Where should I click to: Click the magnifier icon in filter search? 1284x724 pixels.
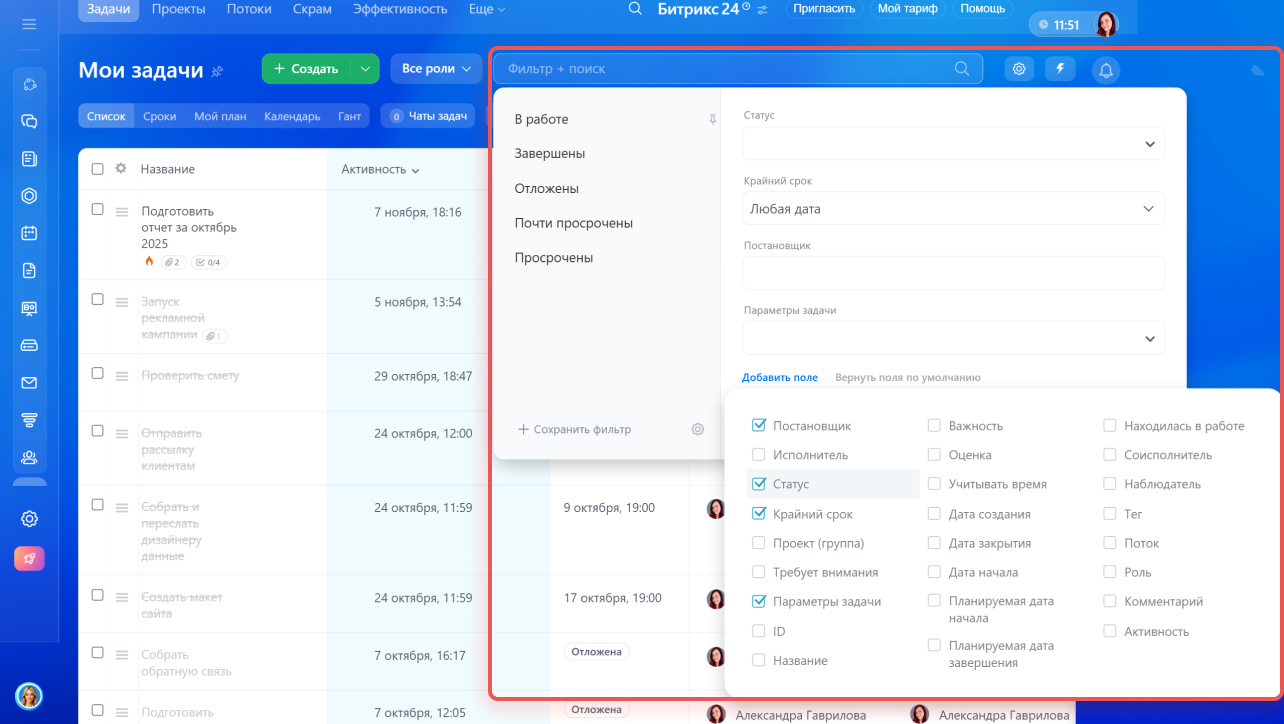[x=961, y=69]
